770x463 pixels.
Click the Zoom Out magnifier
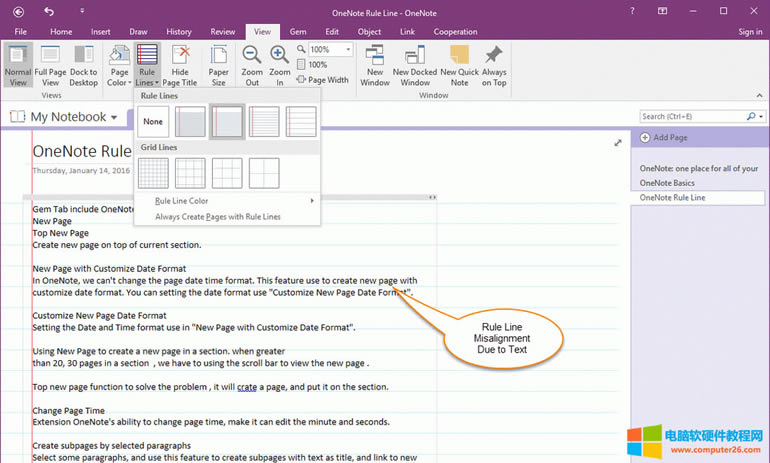[x=252, y=65]
